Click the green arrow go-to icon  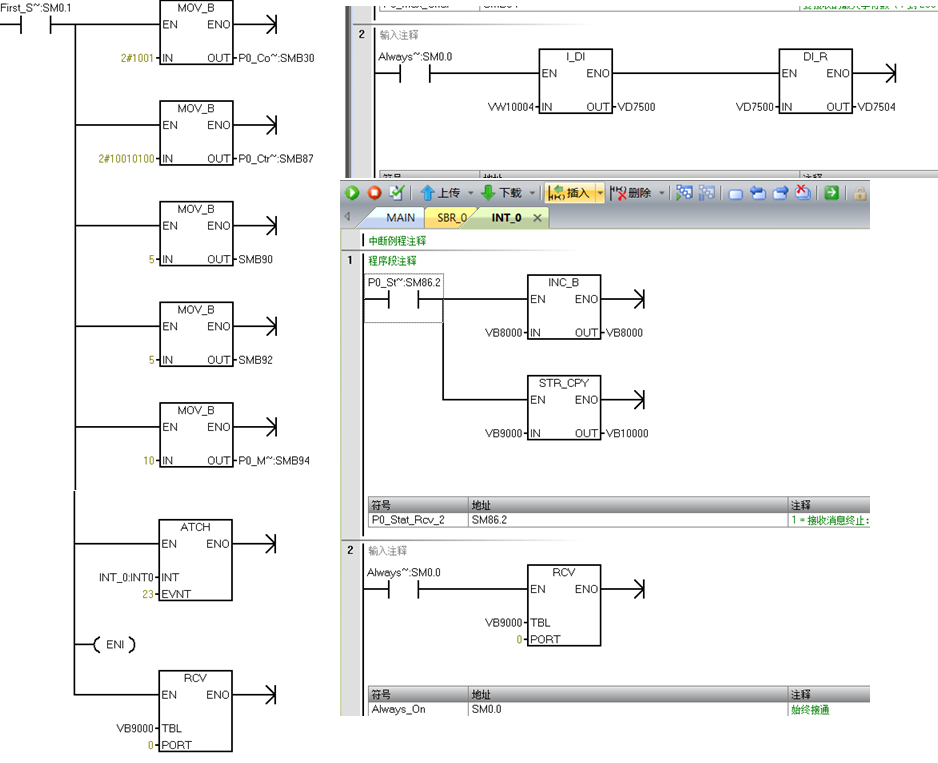click(x=831, y=193)
